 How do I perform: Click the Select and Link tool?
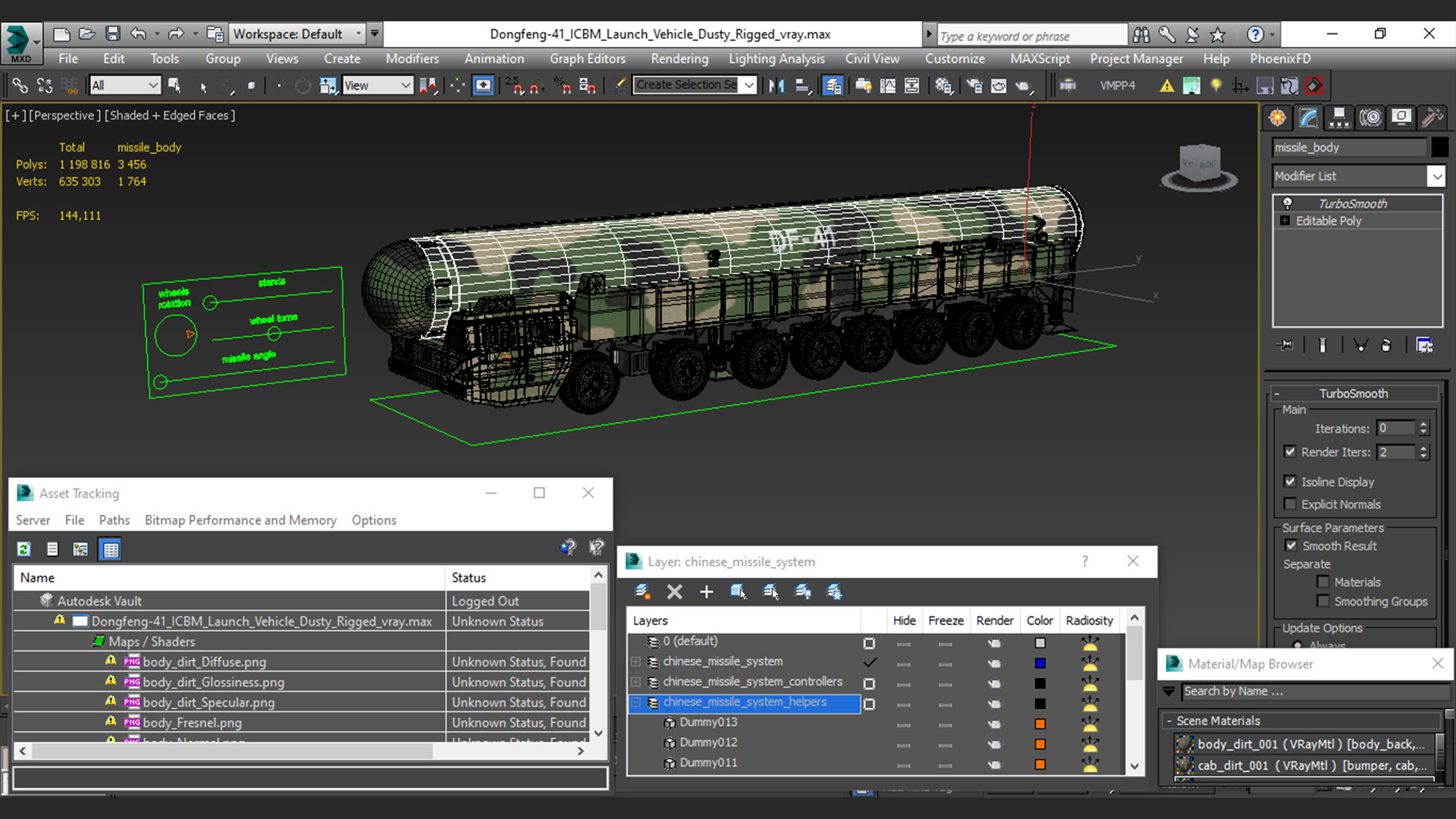point(20,86)
